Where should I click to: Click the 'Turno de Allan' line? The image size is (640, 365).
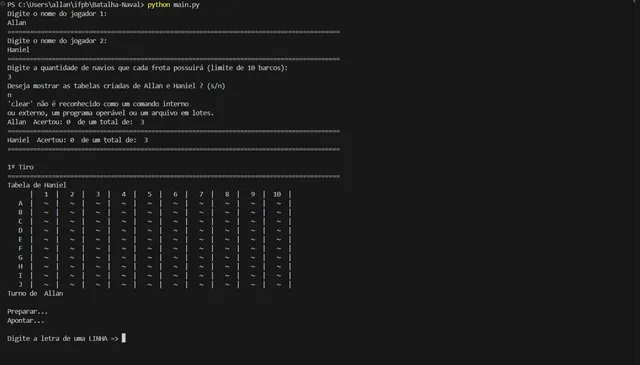[x=35, y=293]
